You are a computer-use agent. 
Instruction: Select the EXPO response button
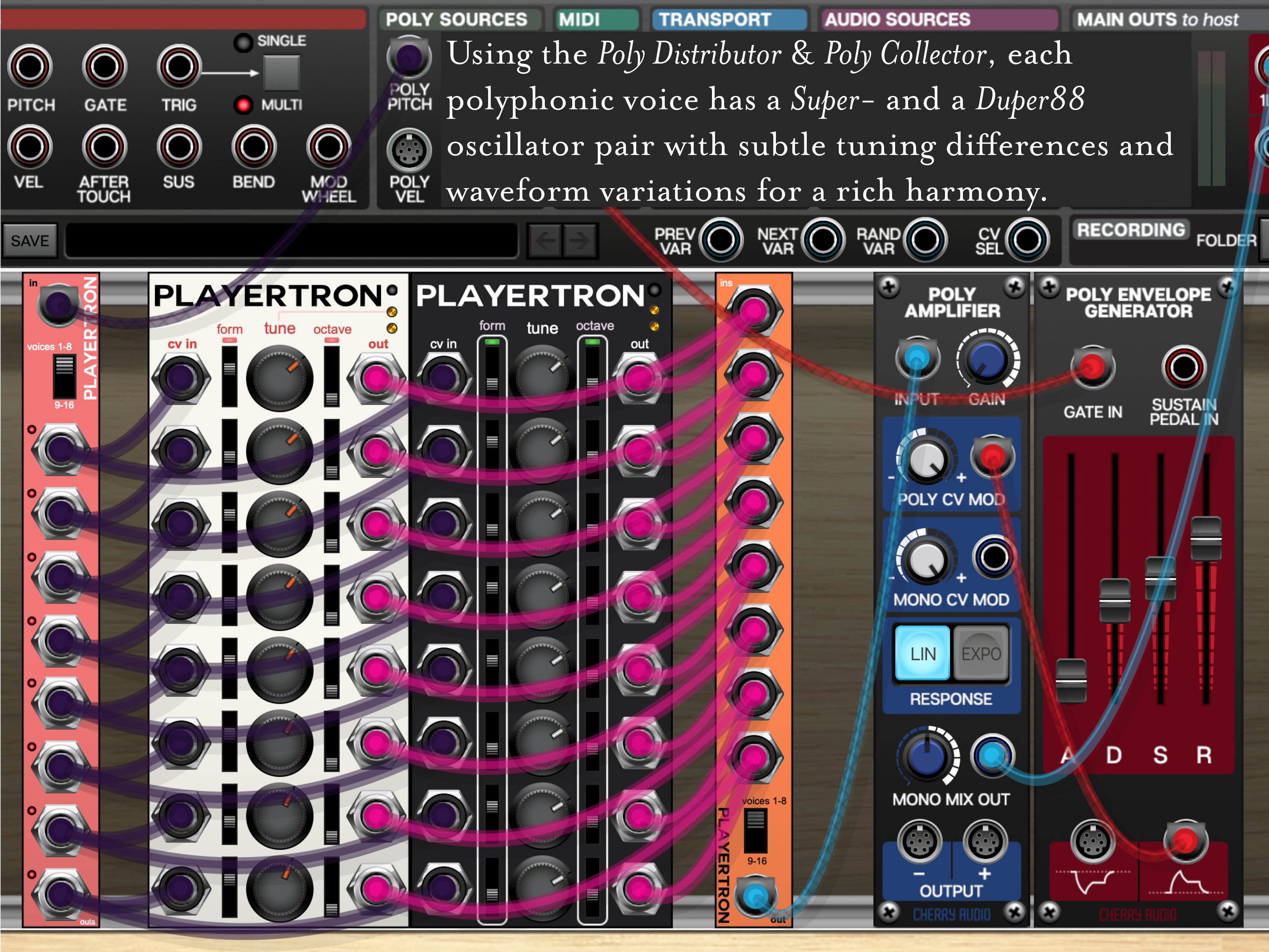(981, 653)
